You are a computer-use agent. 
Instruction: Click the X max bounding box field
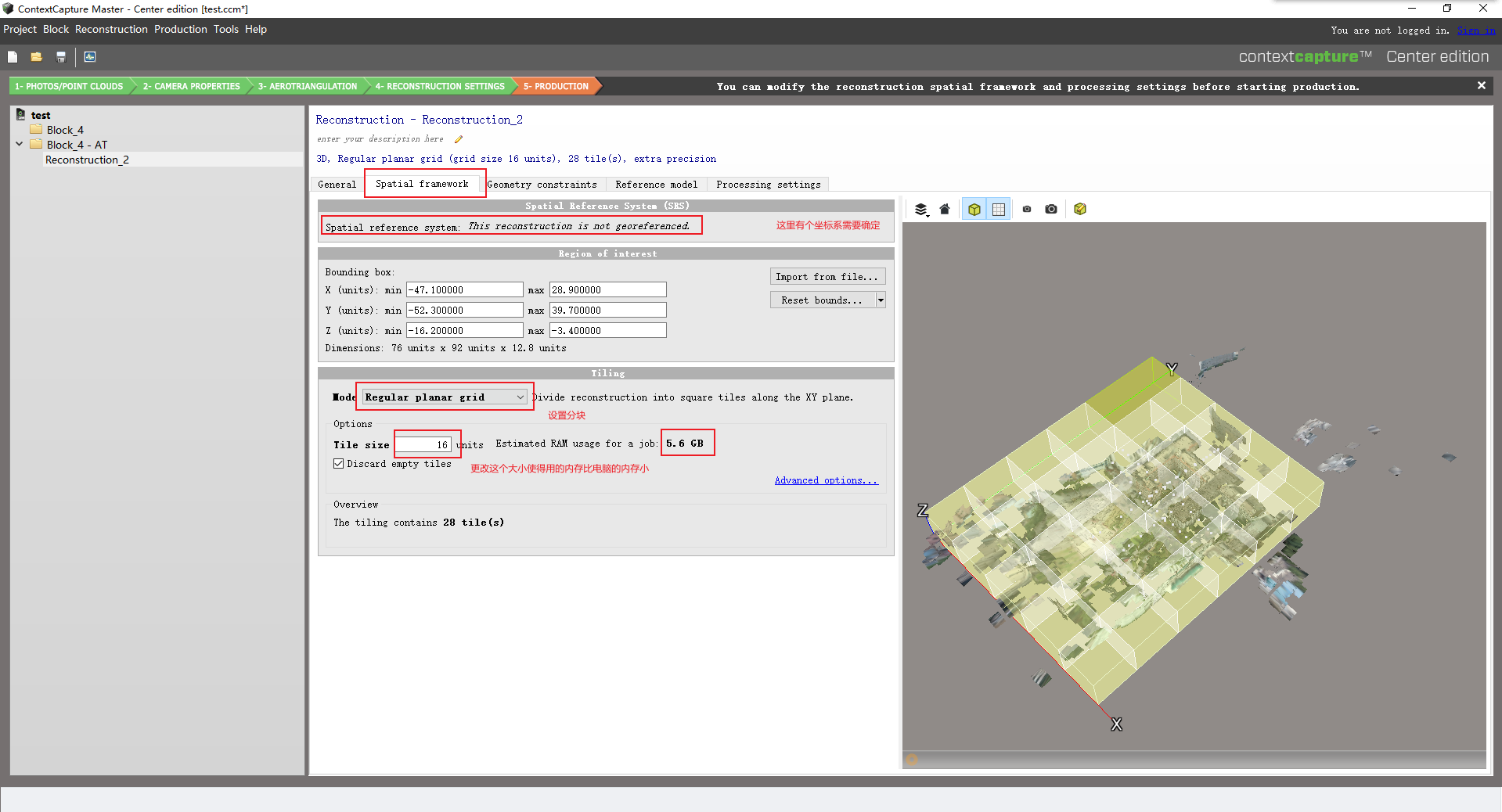click(x=607, y=289)
